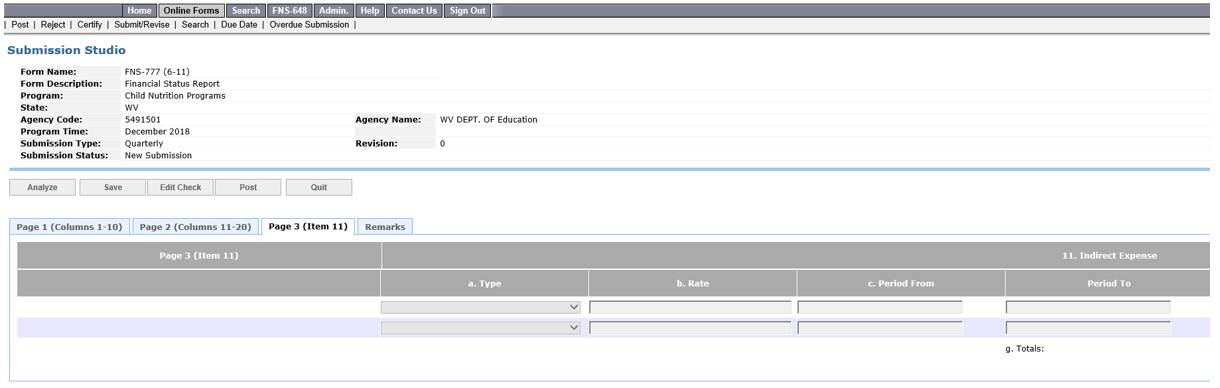This screenshot has width=1220, height=388.
Task: Open the Online Forms menu
Action: pos(191,10)
